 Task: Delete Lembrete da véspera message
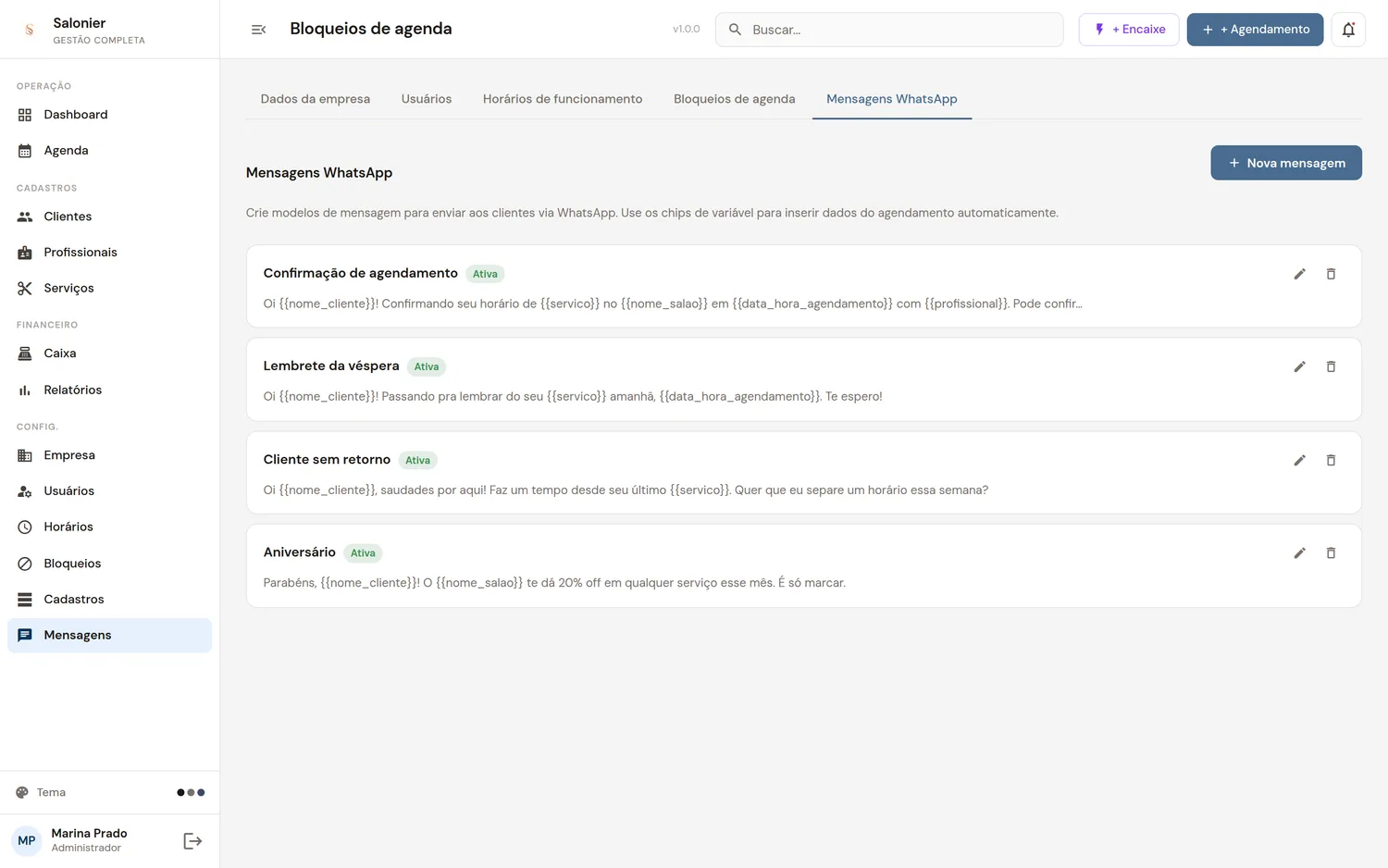1331,366
